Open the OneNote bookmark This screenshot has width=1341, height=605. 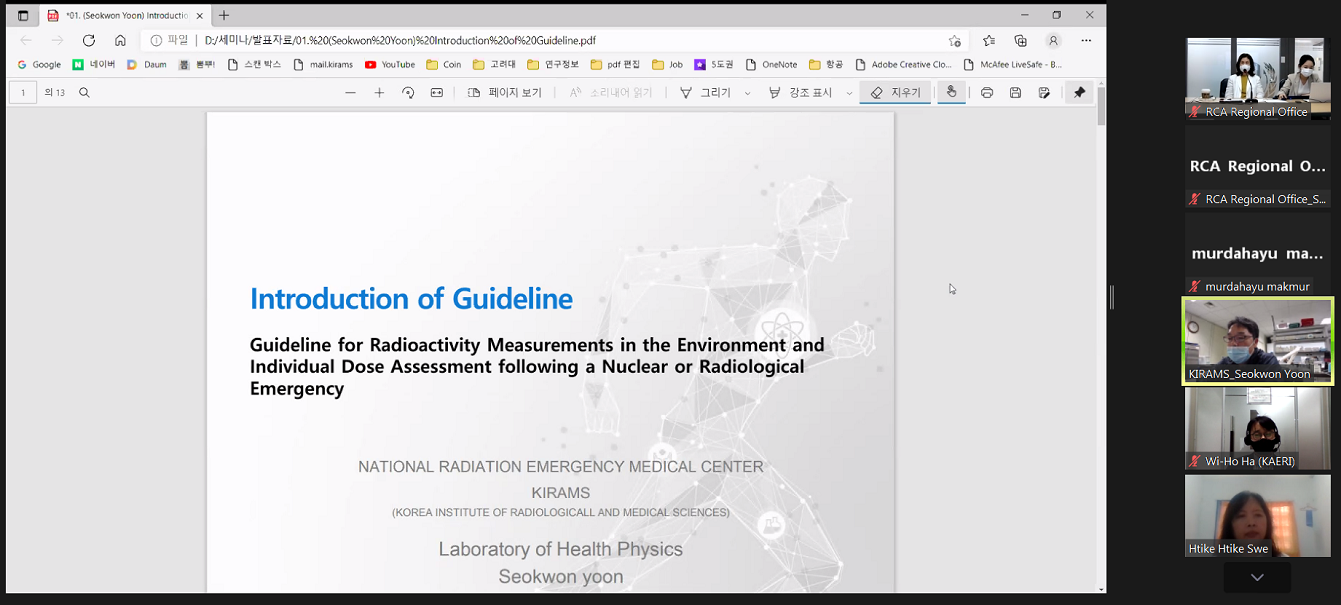(x=771, y=65)
